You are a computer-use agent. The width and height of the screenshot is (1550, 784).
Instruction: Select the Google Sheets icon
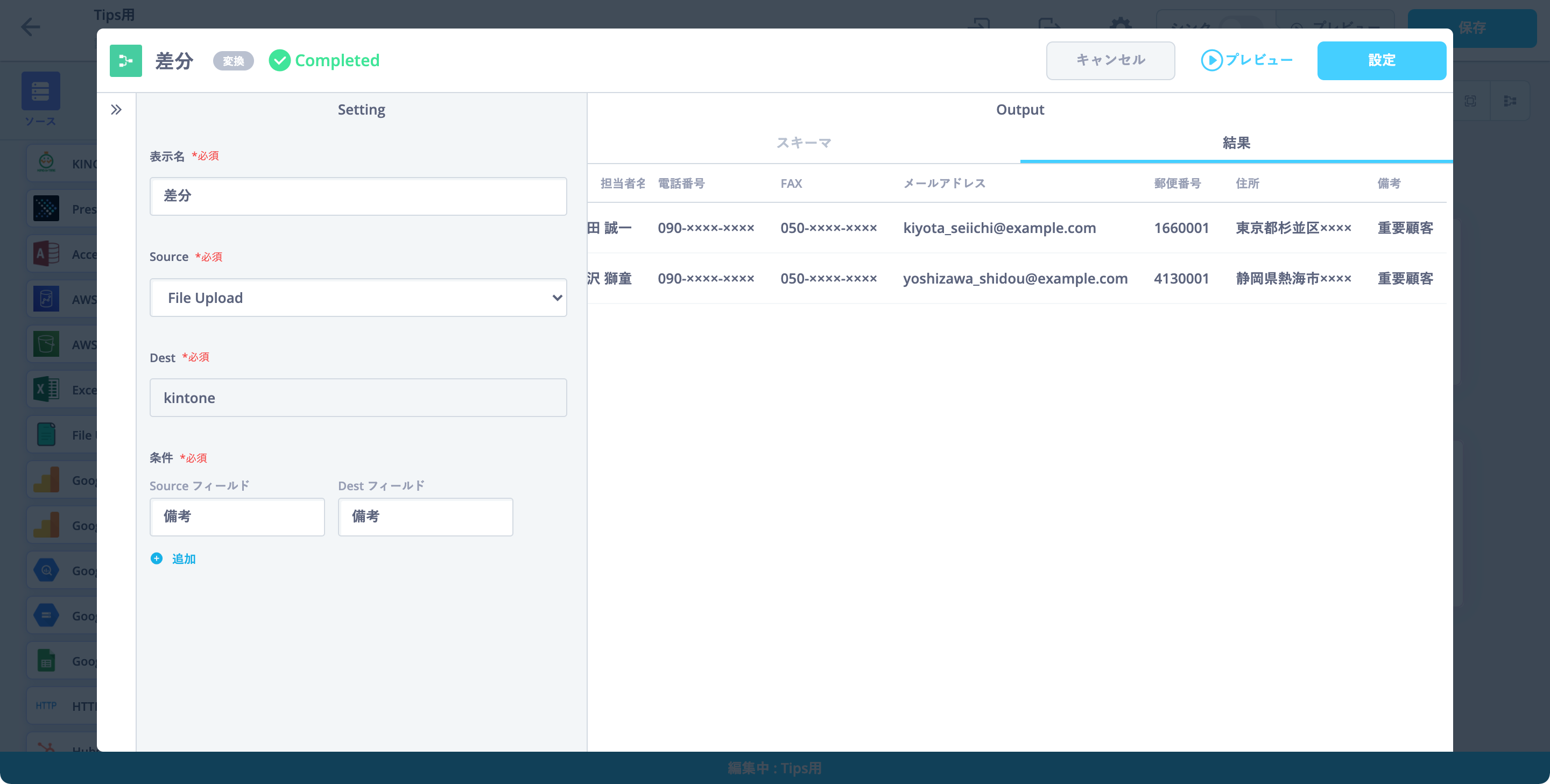(46, 660)
